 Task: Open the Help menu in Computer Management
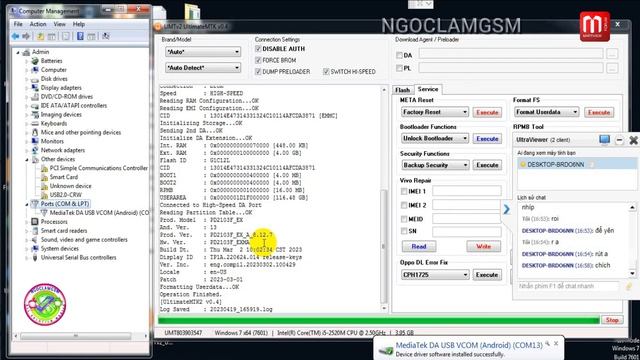pyautogui.click(x=79, y=24)
